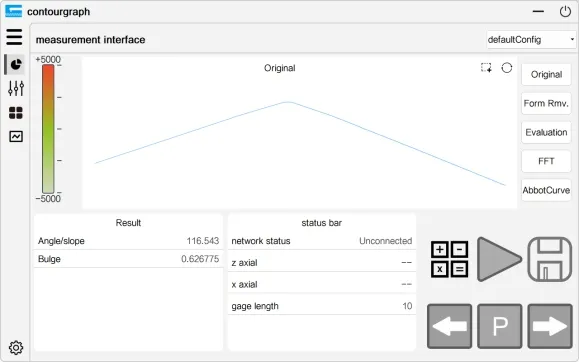
Task: Select the pie chart measurement icon
Action: click(x=16, y=65)
